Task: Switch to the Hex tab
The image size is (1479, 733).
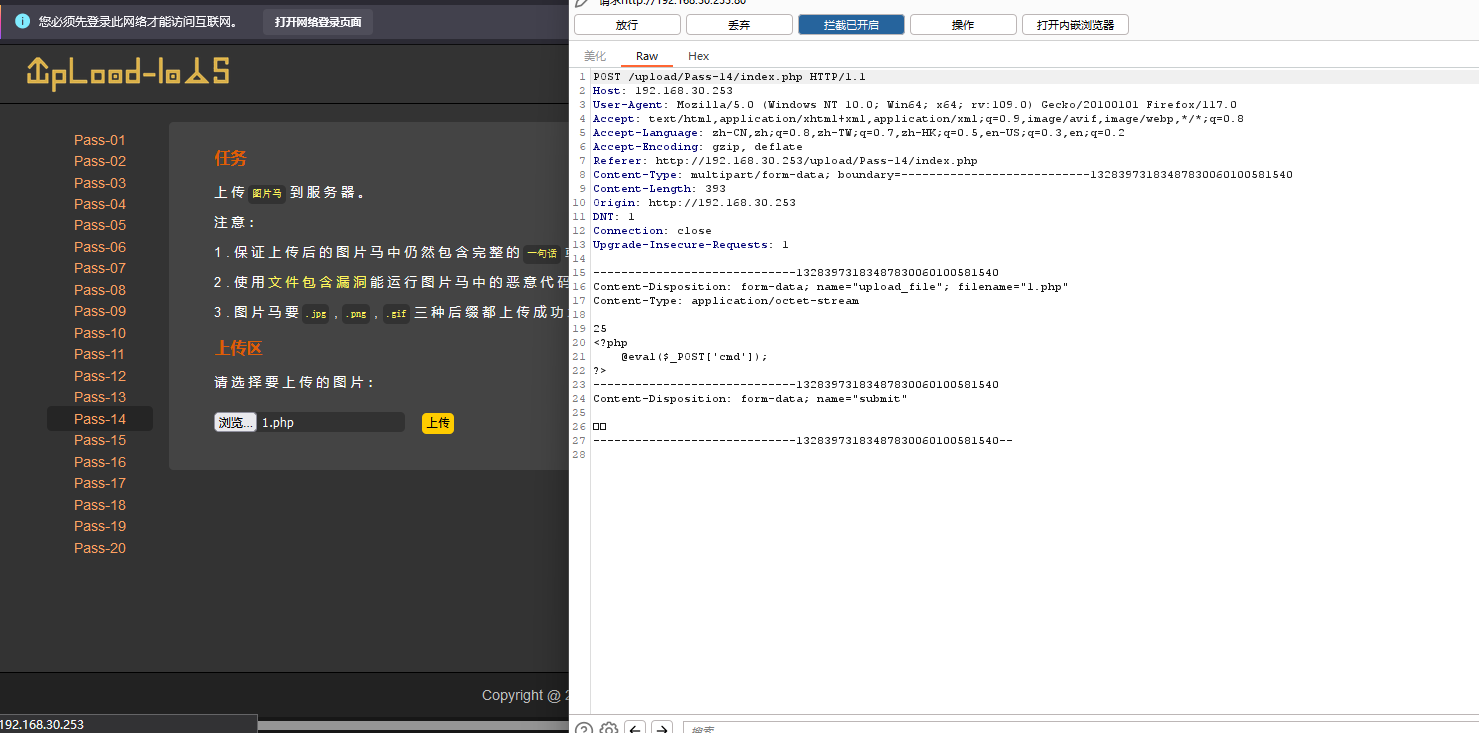Action: point(699,56)
